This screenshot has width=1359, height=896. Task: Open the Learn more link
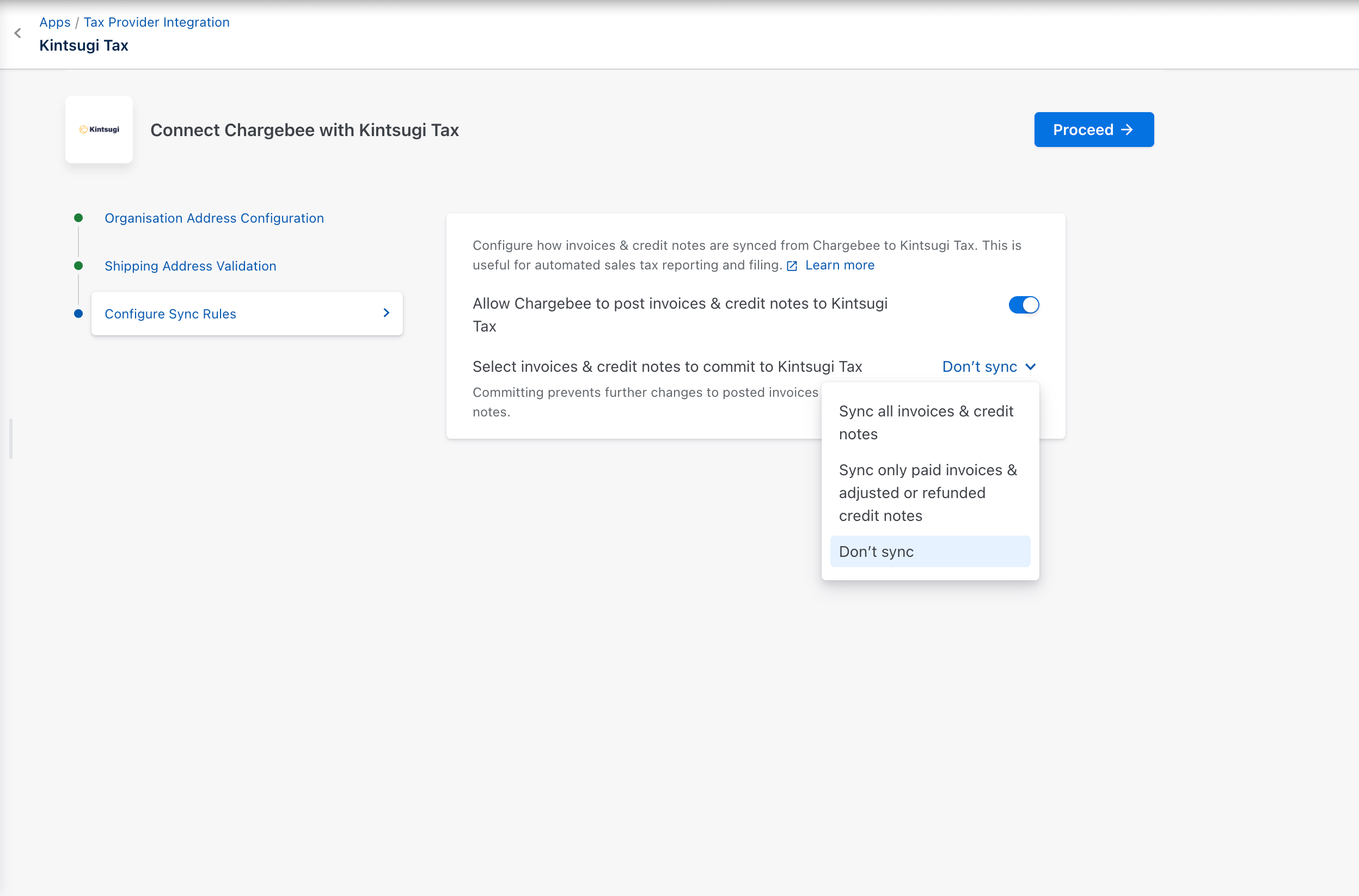pos(839,265)
